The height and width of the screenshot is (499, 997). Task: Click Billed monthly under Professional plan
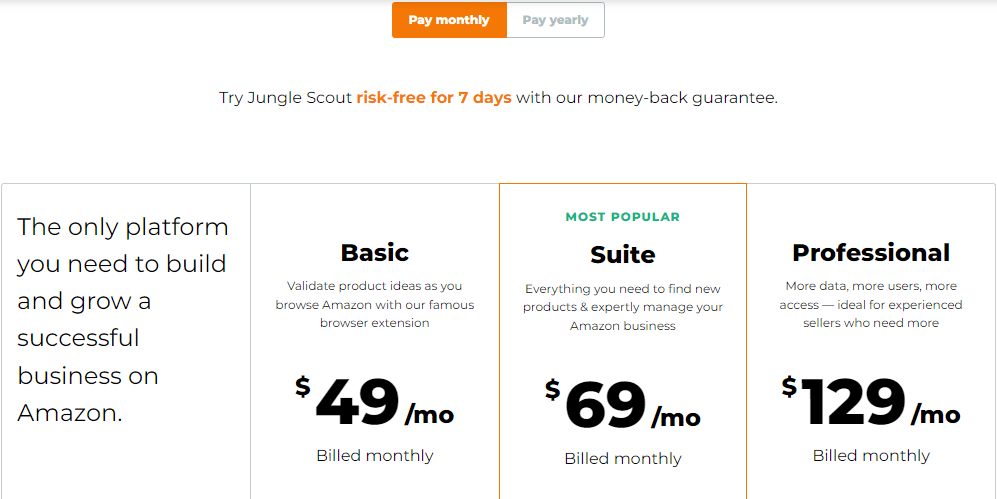click(871, 455)
